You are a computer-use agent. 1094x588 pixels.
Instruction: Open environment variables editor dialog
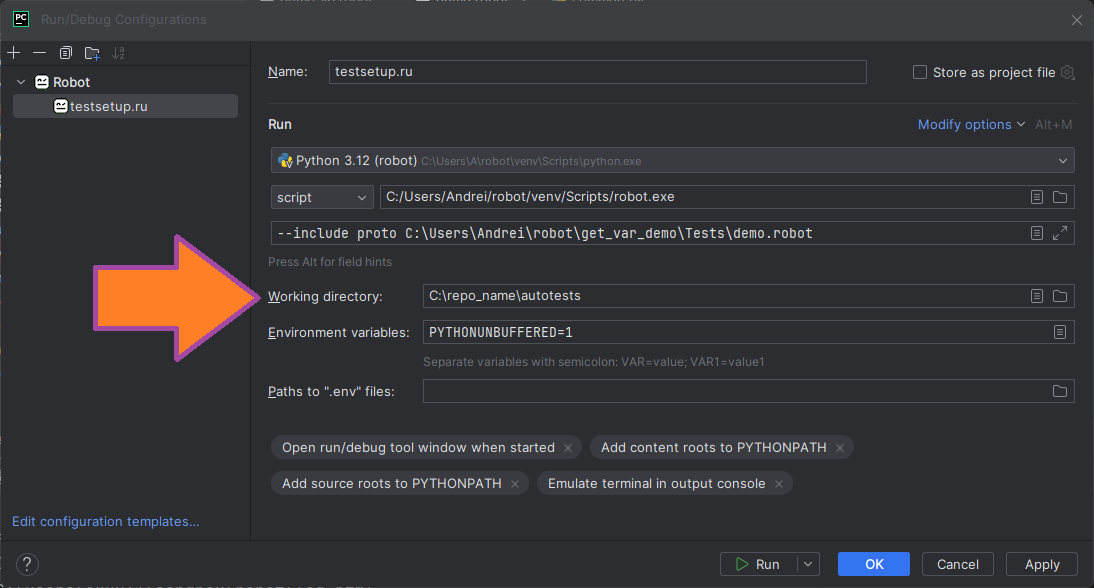click(1060, 332)
